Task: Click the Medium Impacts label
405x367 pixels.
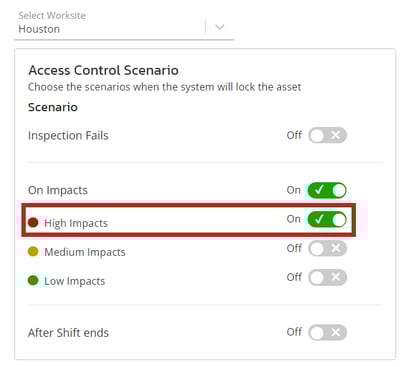Action: click(x=85, y=252)
